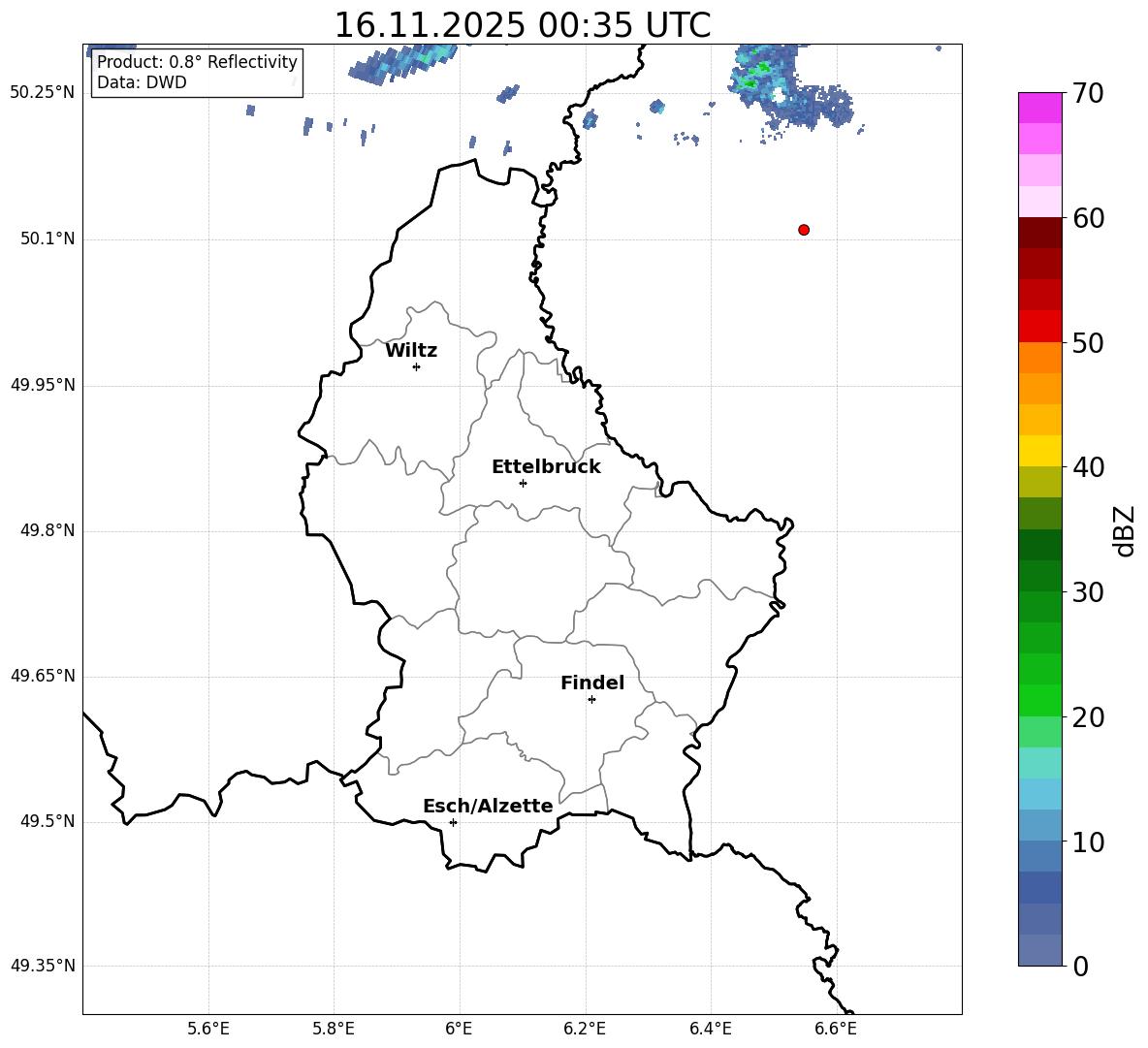Screen dimensions: 1148x1048
Task: Click the '6.2°E' longitude label
Action: pos(585,1029)
